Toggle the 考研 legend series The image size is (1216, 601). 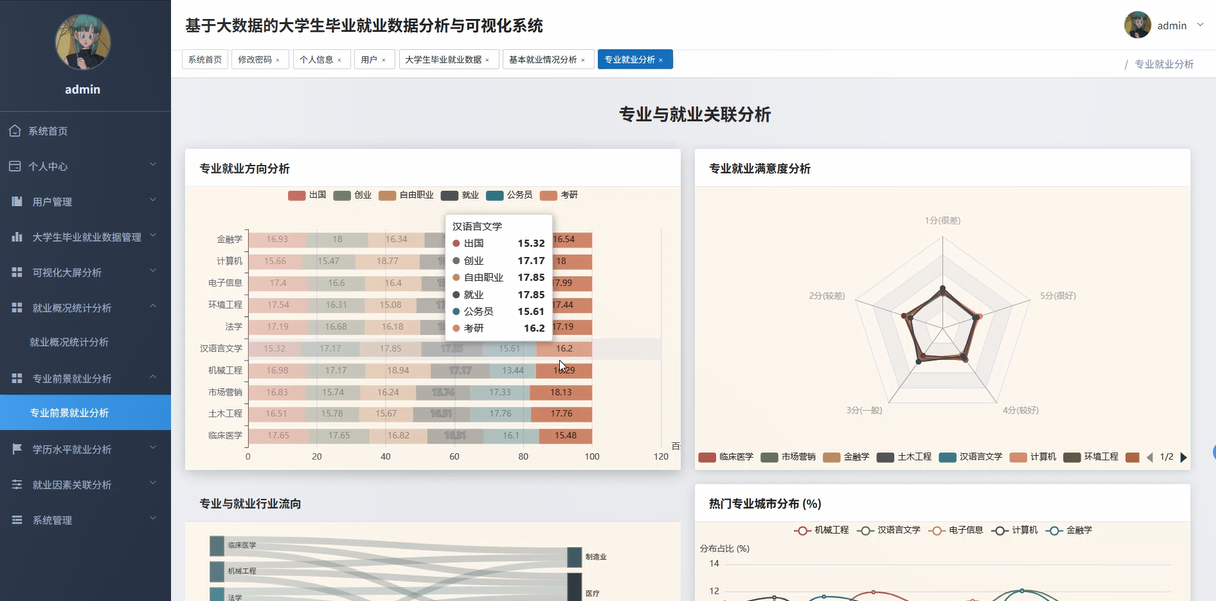[x=558, y=195]
